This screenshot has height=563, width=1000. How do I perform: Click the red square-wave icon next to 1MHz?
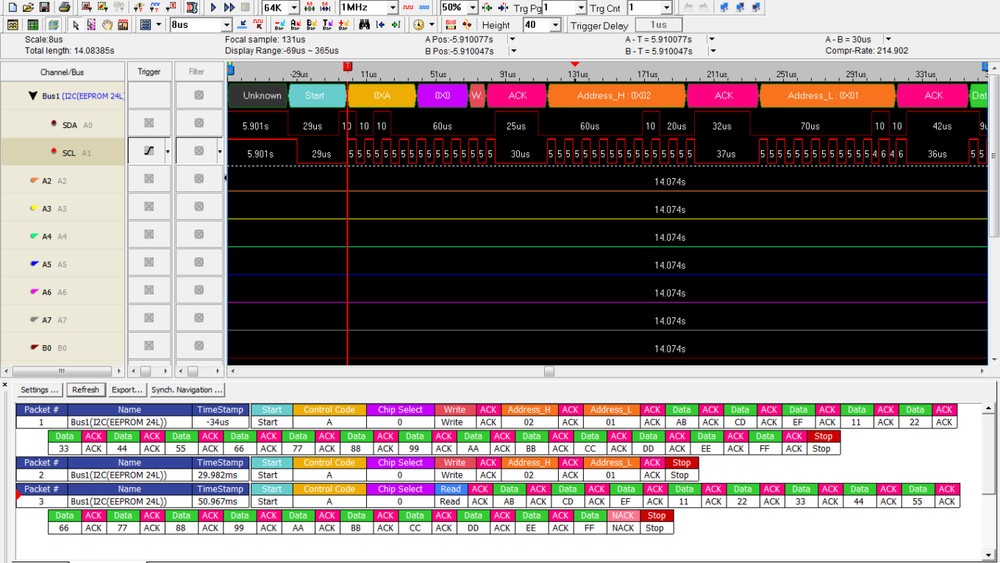click(x=408, y=8)
